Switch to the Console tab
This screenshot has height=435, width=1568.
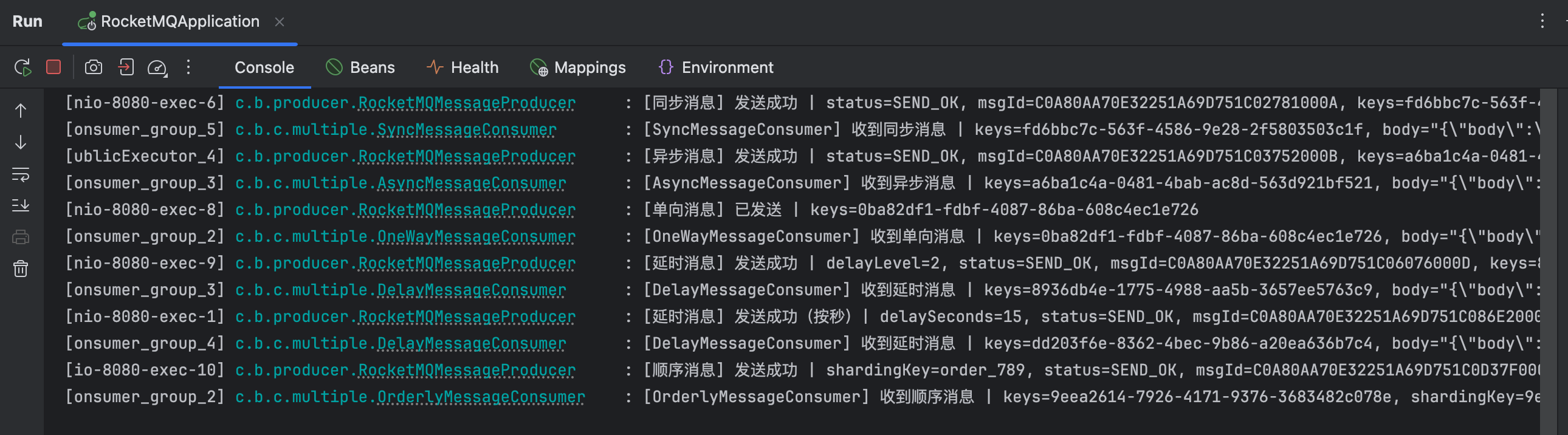[264, 67]
